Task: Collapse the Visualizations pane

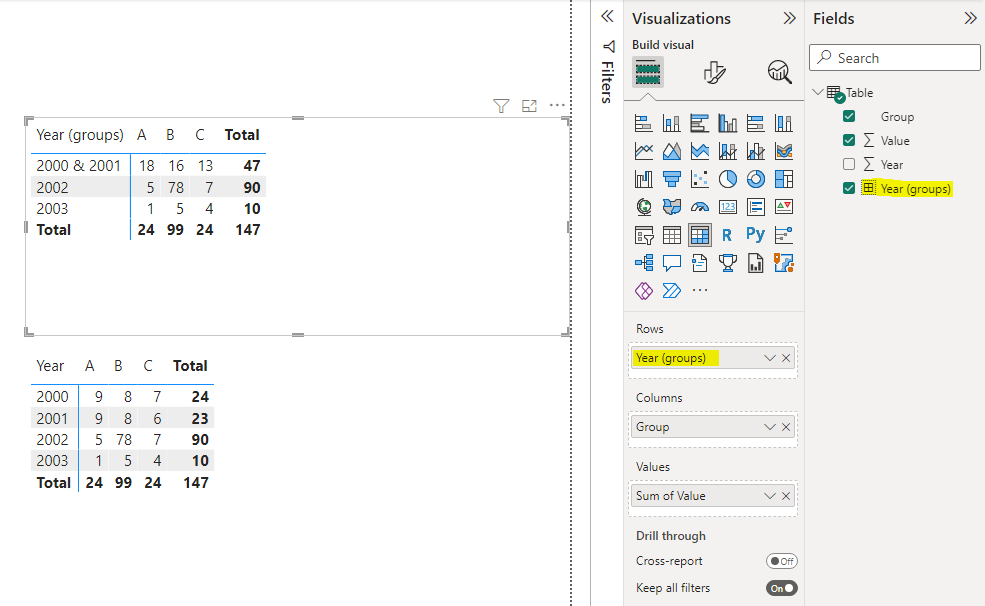Action: point(789,18)
